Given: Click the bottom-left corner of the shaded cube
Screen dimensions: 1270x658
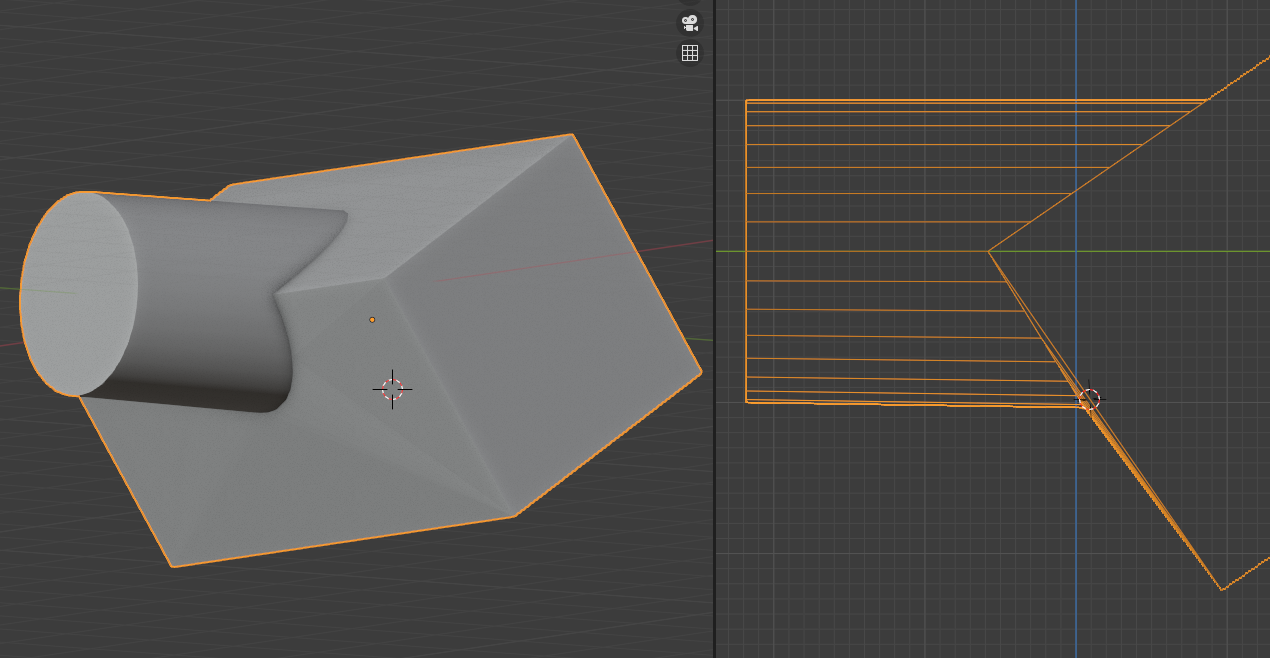Looking at the screenshot, I should coord(173,567).
